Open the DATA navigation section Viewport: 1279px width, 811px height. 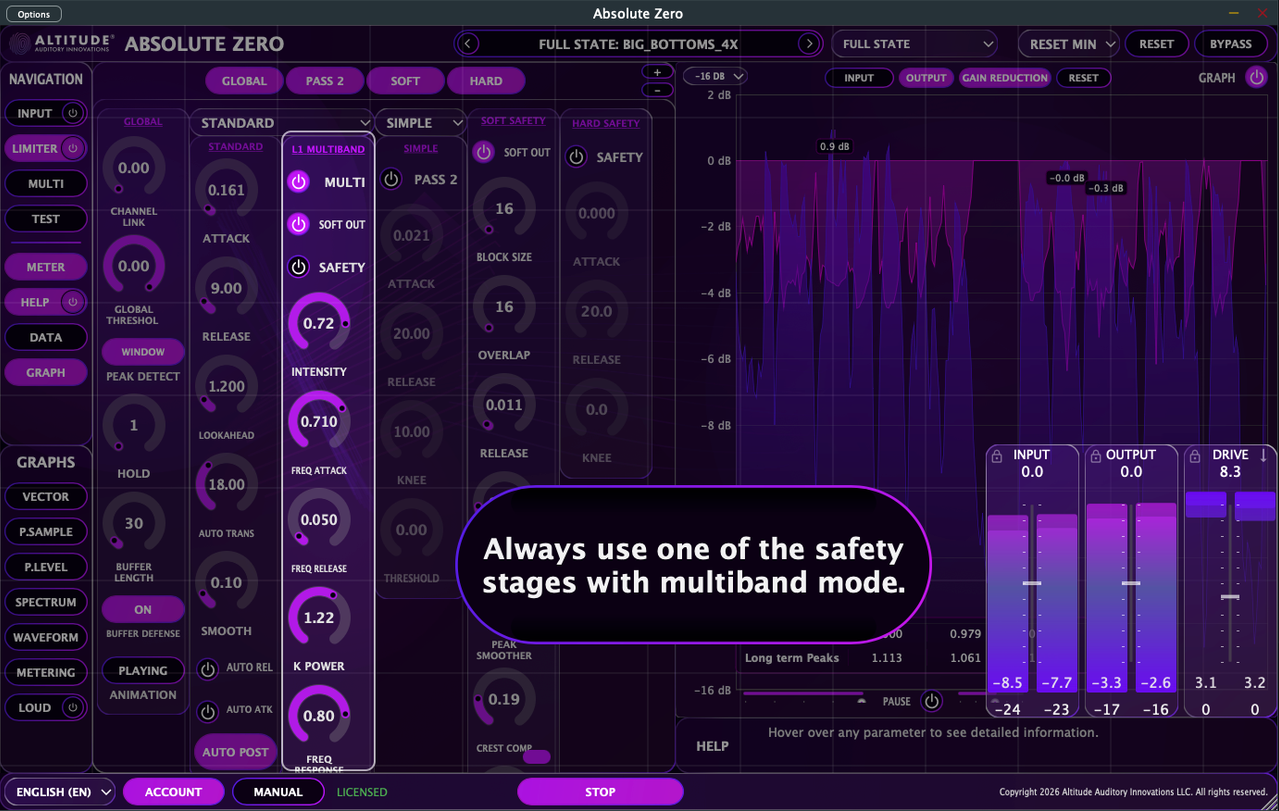46,337
